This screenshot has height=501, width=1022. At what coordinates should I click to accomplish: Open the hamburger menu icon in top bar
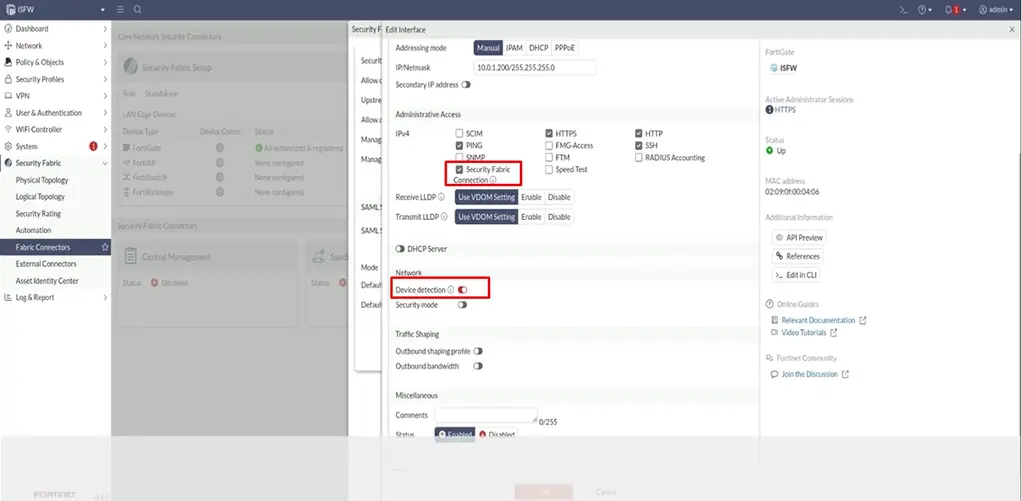click(x=121, y=10)
